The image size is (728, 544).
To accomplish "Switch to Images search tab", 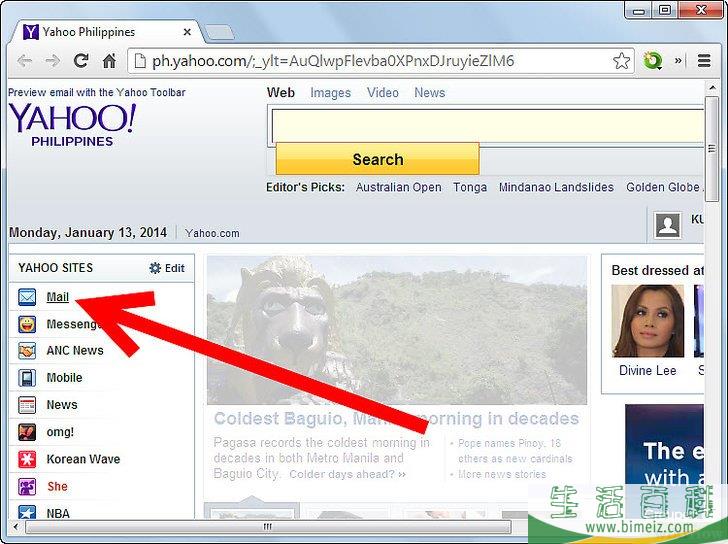I will pos(331,93).
